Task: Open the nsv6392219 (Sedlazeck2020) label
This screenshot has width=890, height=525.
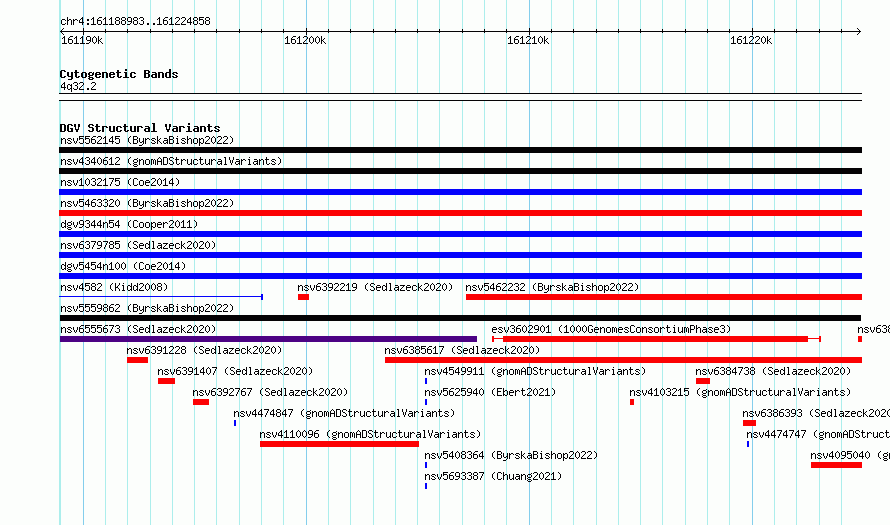Action: [375, 287]
